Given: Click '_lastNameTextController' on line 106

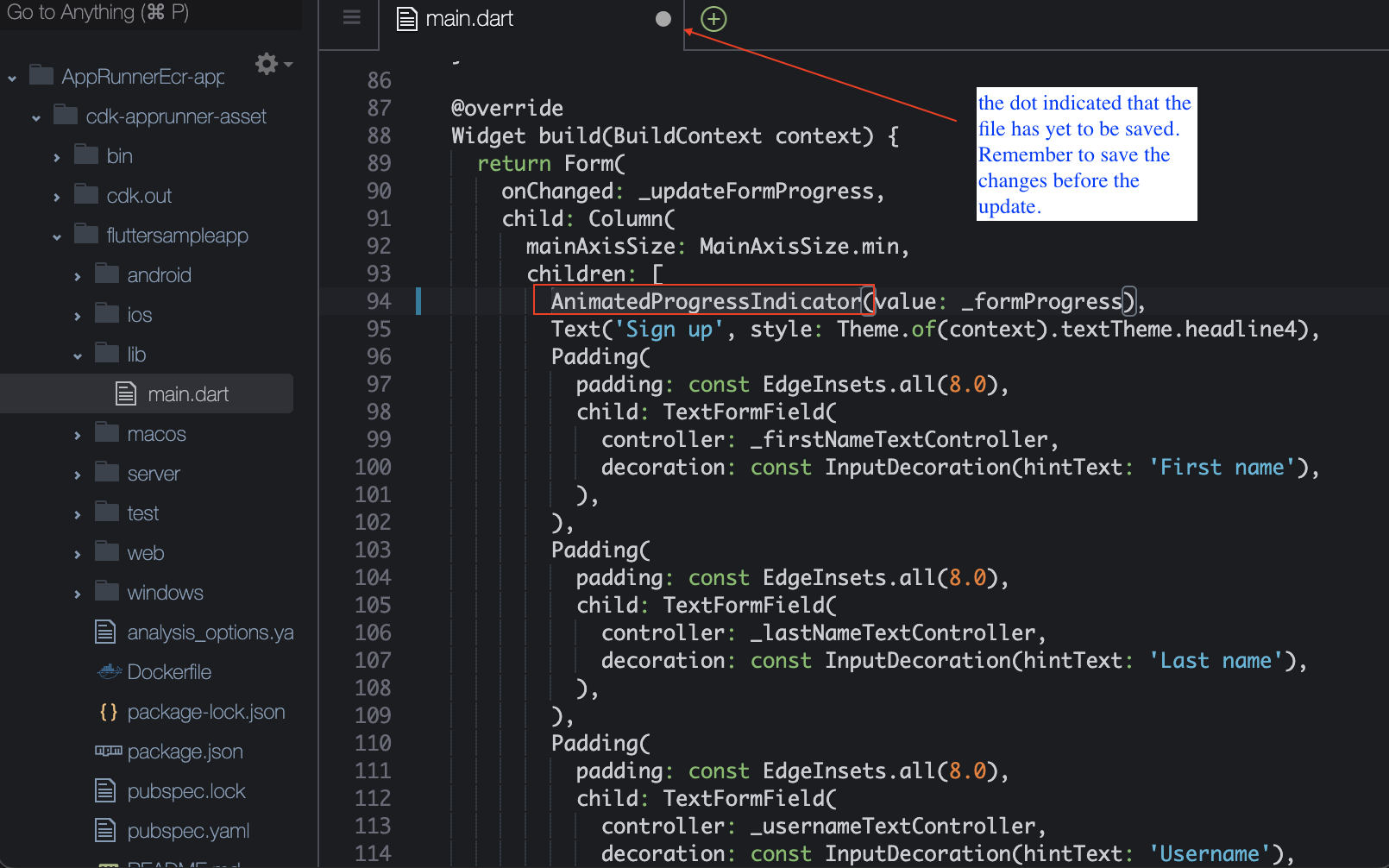Looking at the screenshot, I should pyautogui.click(x=892, y=632).
